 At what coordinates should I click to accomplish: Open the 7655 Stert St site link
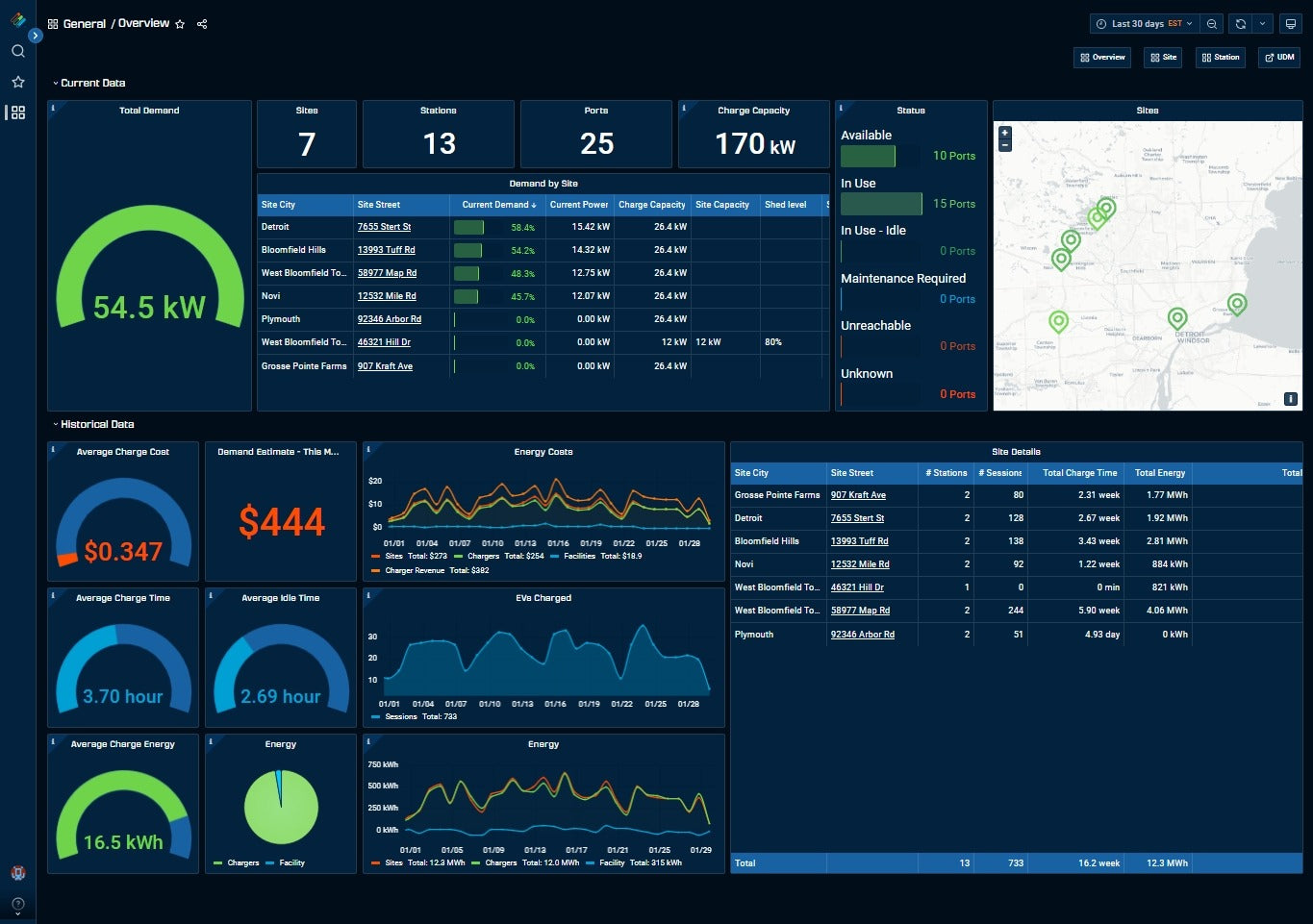pyautogui.click(x=384, y=227)
